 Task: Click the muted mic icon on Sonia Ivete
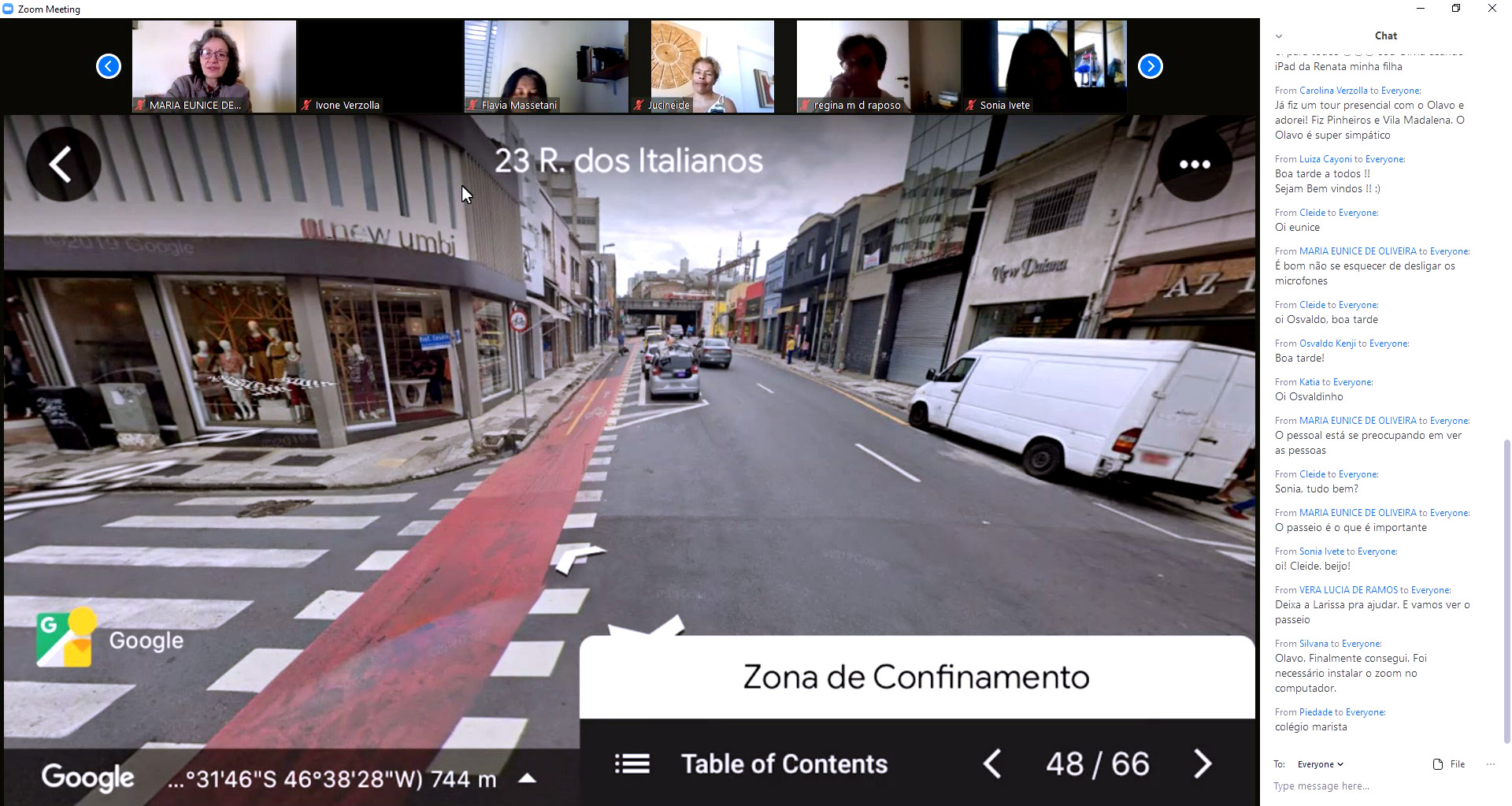[971, 105]
